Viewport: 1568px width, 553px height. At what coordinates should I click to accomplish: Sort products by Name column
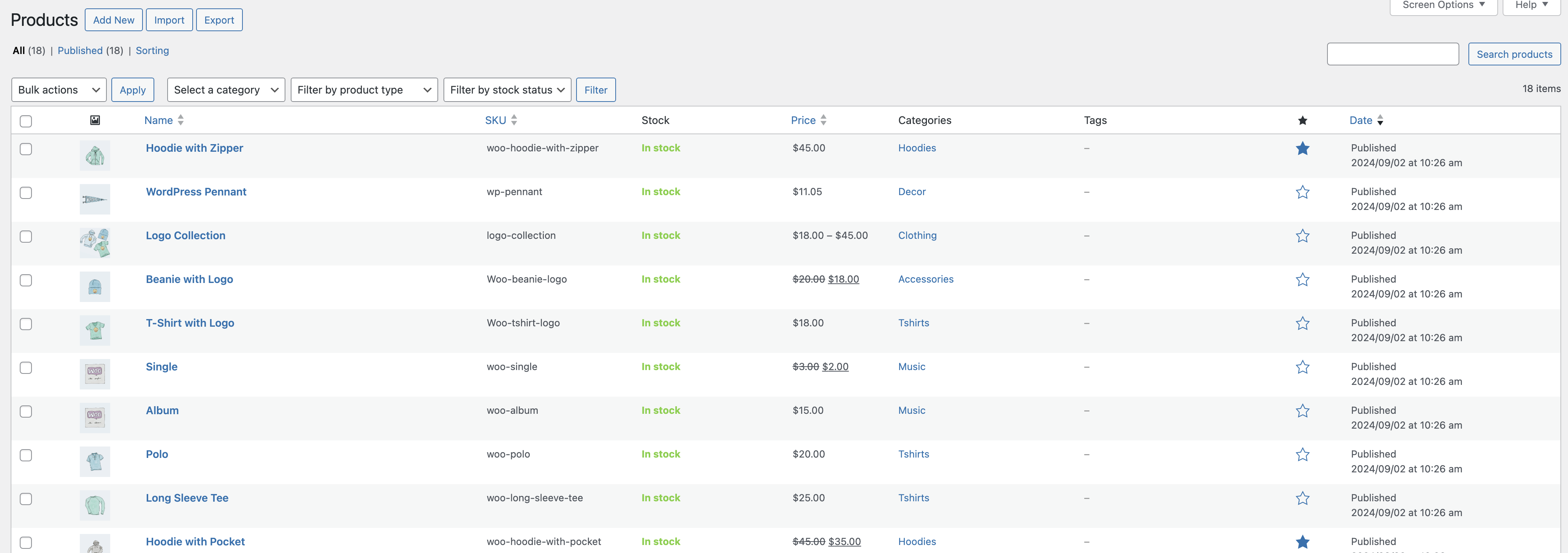click(164, 121)
